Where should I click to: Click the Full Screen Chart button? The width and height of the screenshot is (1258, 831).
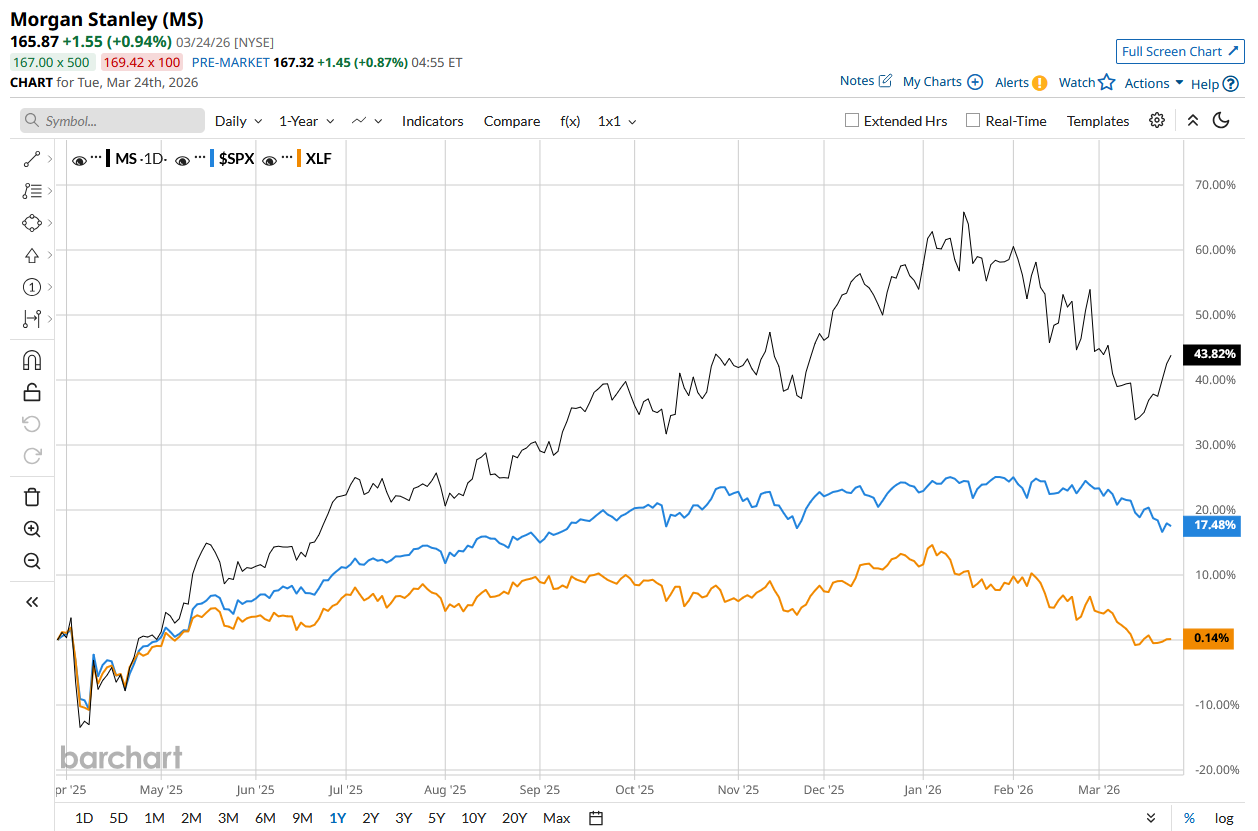point(1179,52)
